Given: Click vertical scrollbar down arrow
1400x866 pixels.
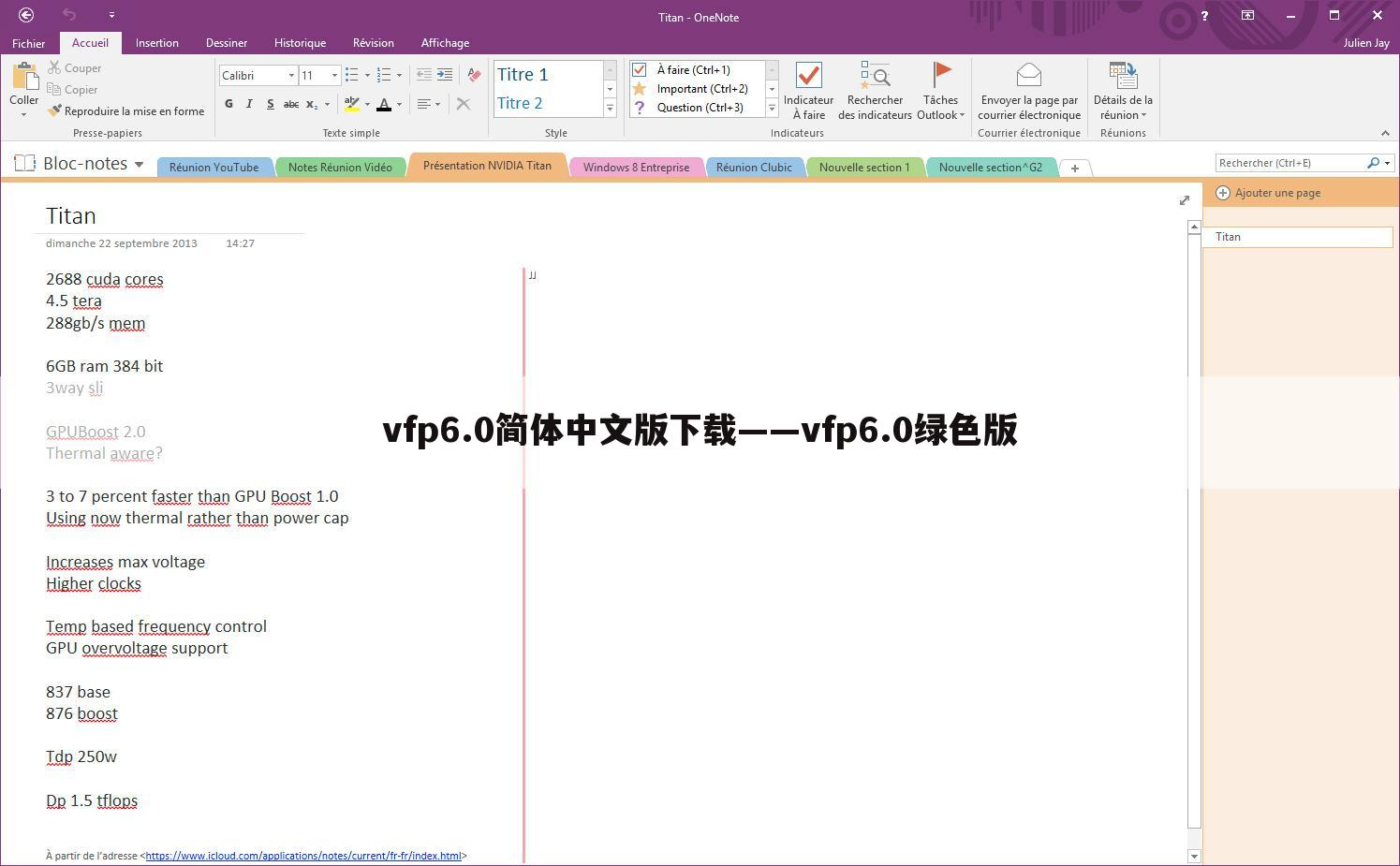Looking at the screenshot, I should point(1194,856).
